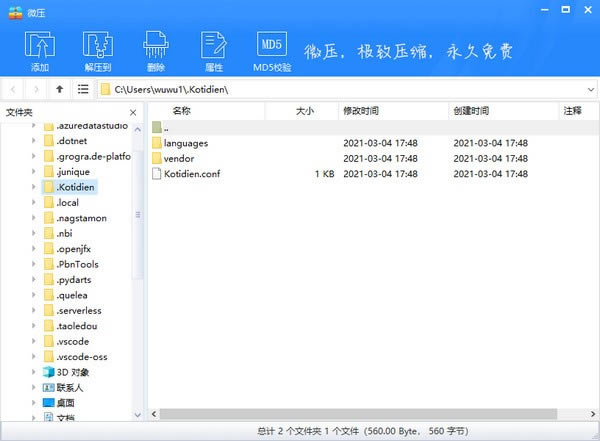Select the languages folder in file list
600x441 pixels.
point(185,143)
